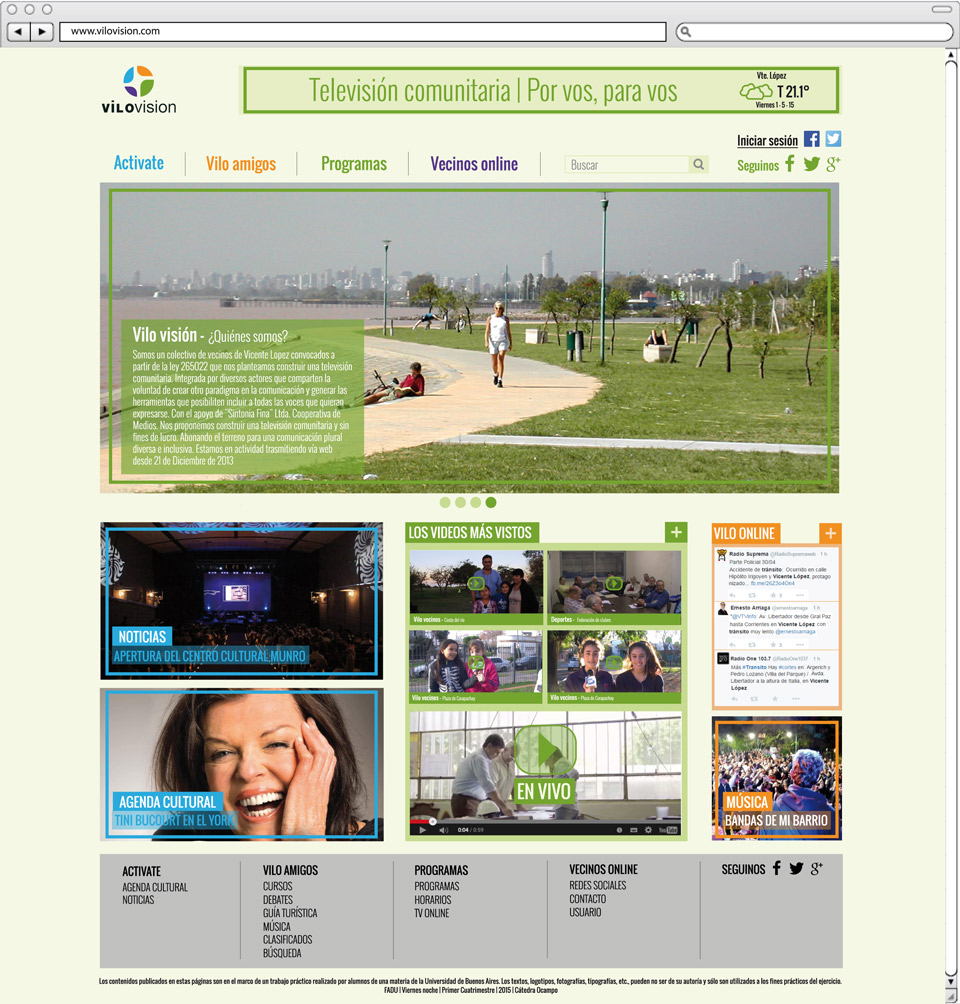Click the Iniciar sesión link
960x1004 pixels.
[767, 141]
